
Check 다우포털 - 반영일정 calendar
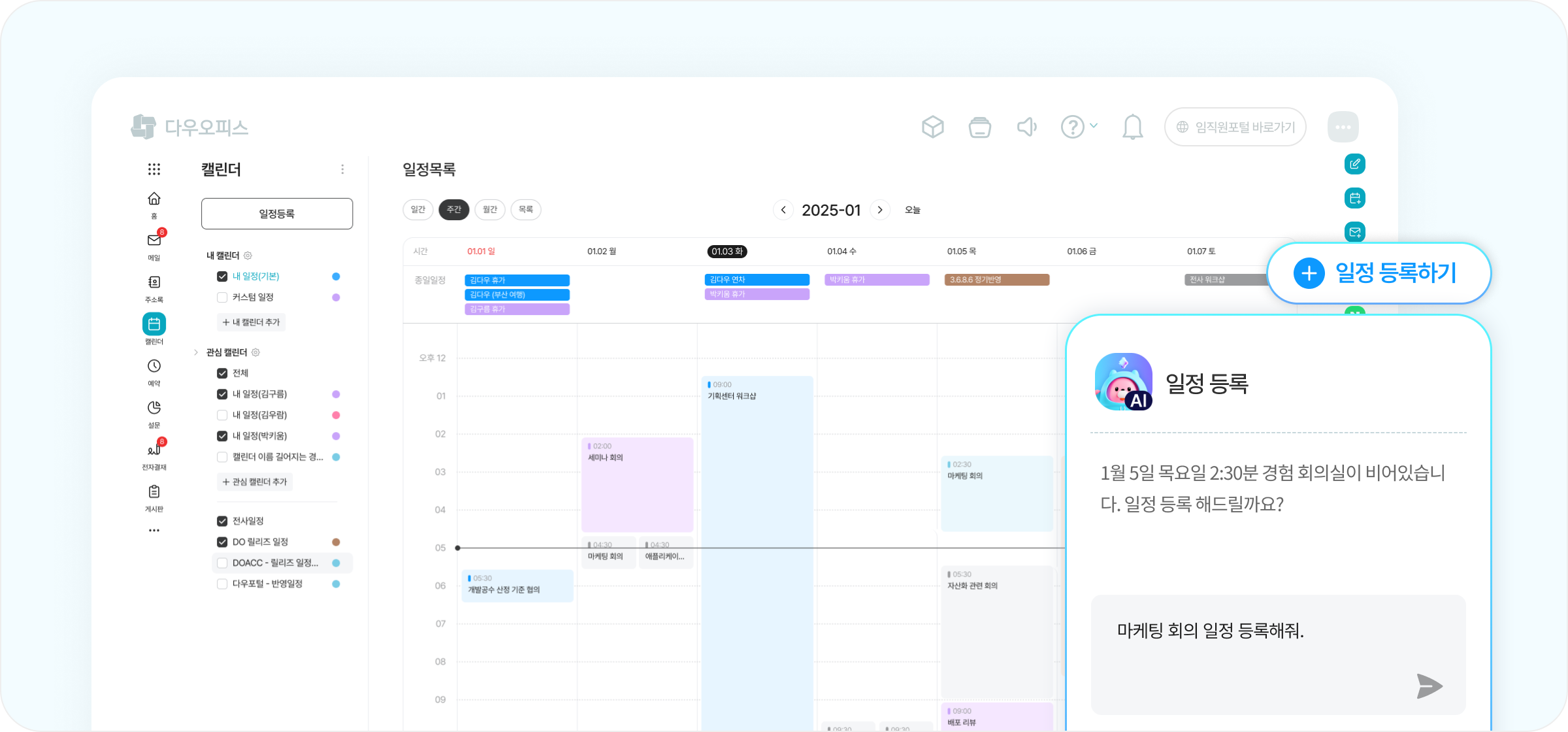click(222, 584)
